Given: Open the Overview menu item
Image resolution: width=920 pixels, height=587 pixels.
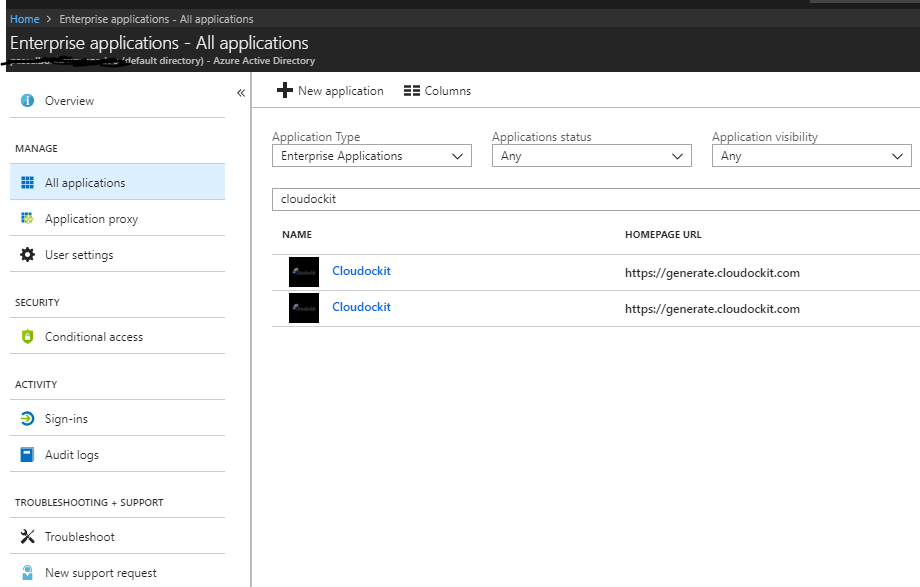Looking at the screenshot, I should [117, 100].
